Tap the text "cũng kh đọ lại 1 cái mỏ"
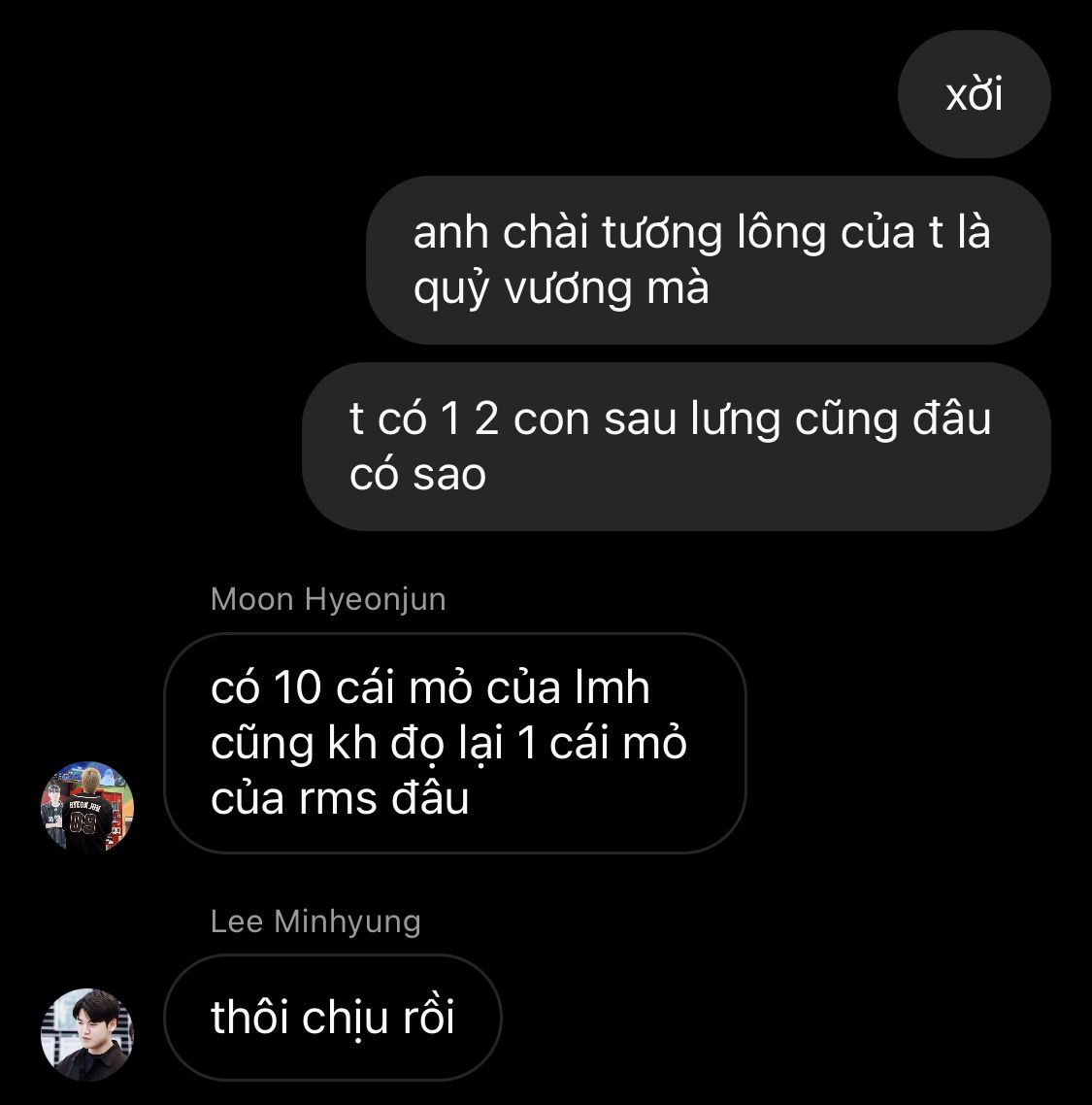 click(x=448, y=743)
